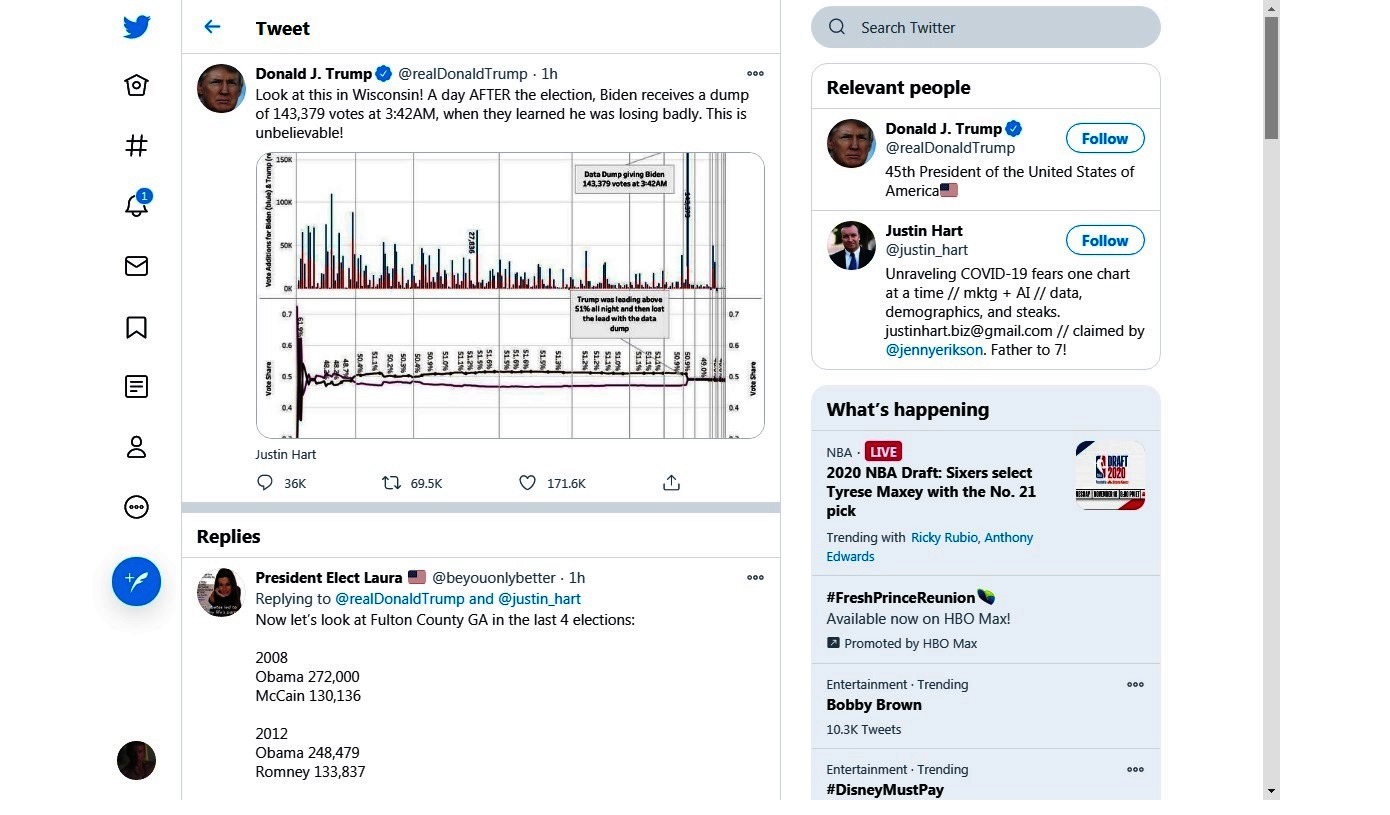This screenshot has width=1390, height=815.
Task: Open Direct Messages
Action: click(x=136, y=266)
